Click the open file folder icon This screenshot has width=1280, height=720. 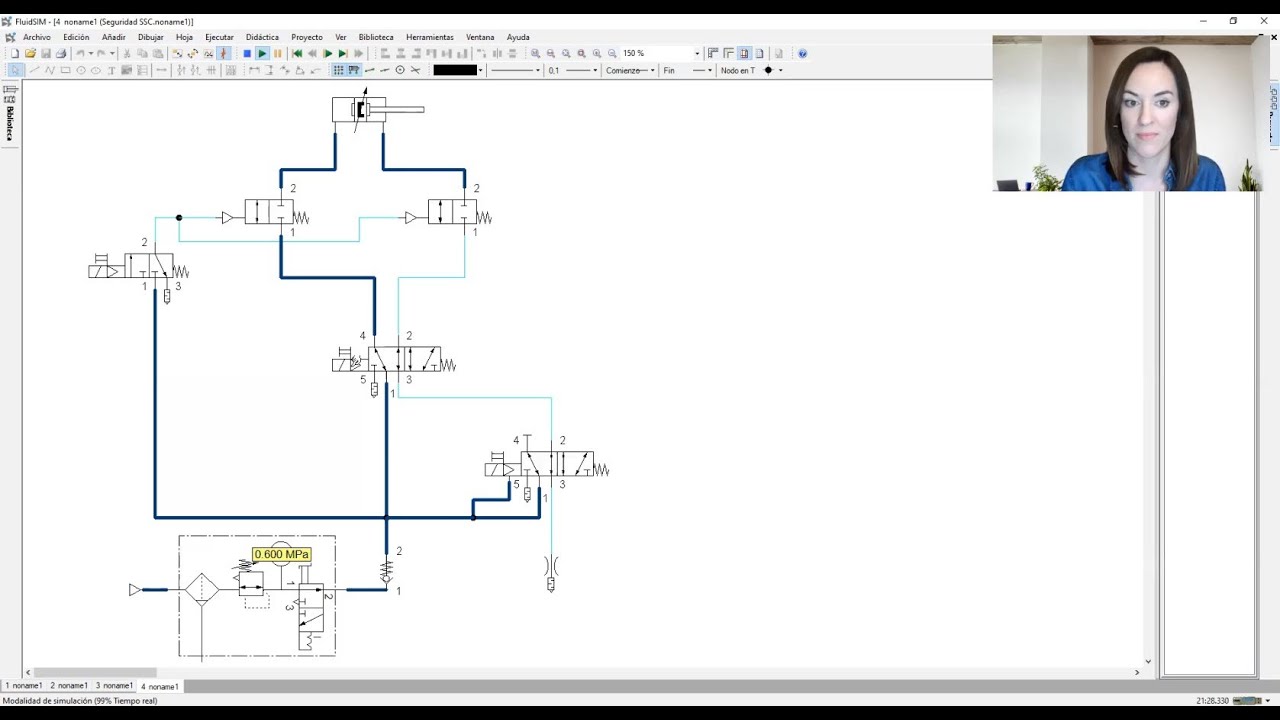click(30, 53)
